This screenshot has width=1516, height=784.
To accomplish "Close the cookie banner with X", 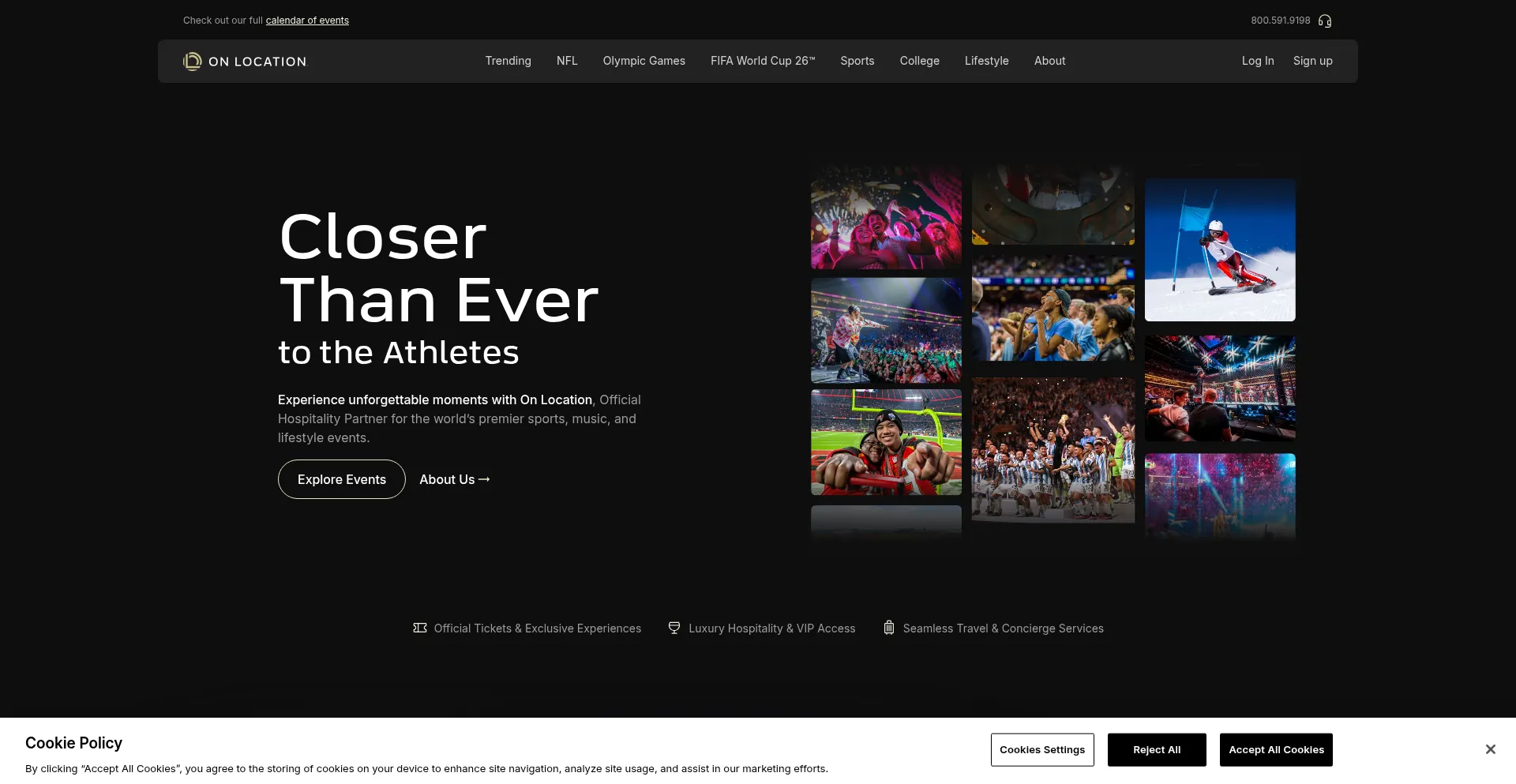I will pos(1490,749).
